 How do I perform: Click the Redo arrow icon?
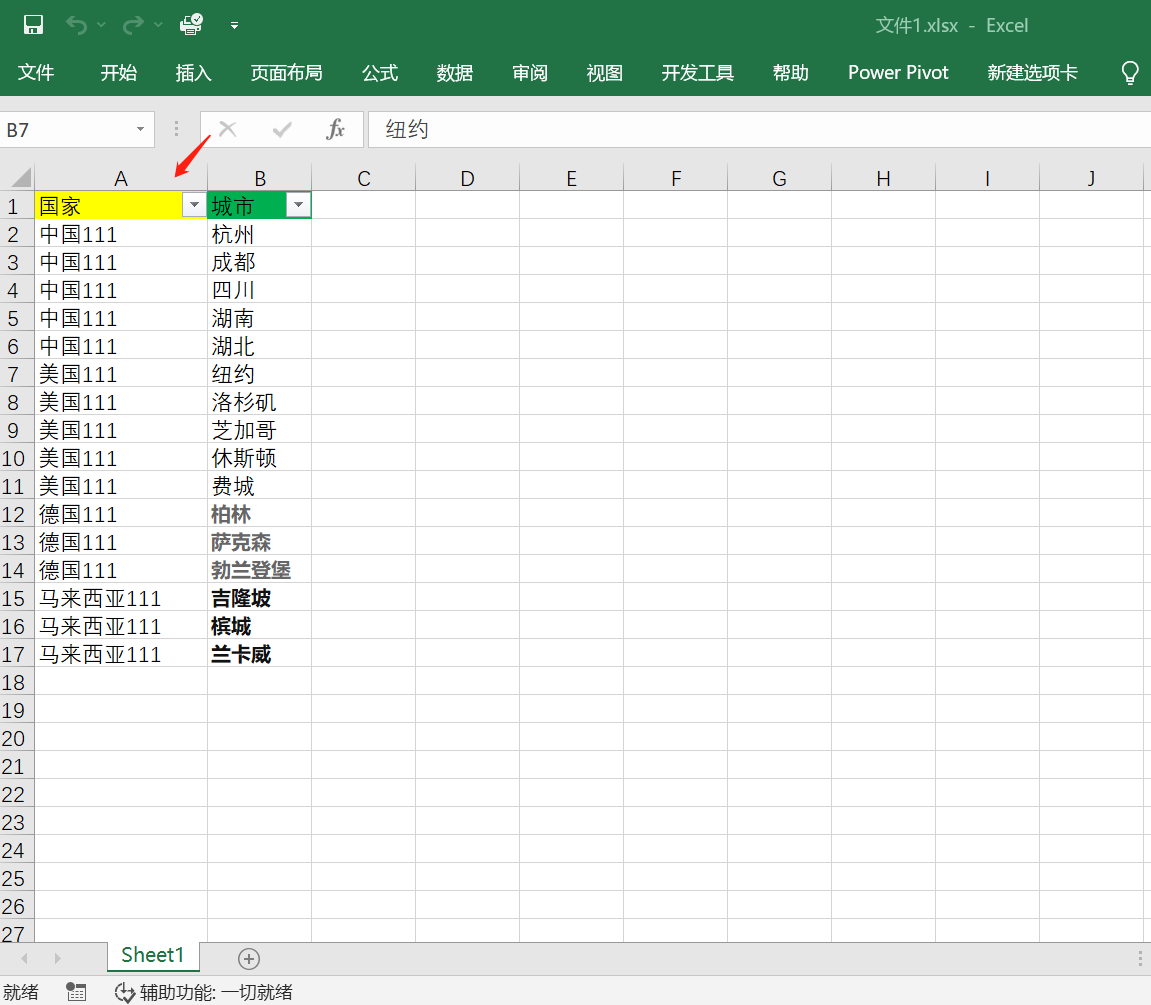click(133, 25)
